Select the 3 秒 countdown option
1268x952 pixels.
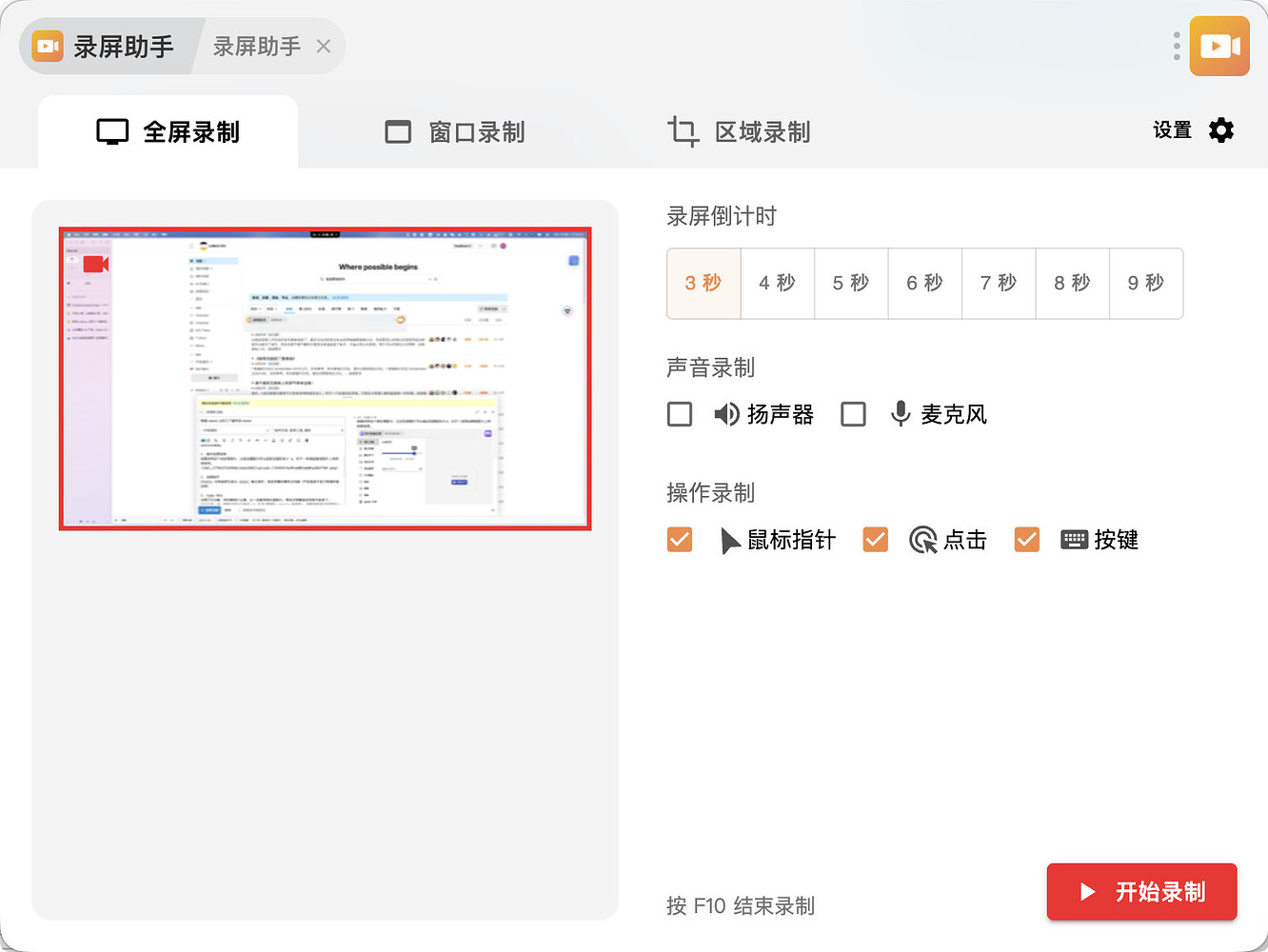[703, 283]
